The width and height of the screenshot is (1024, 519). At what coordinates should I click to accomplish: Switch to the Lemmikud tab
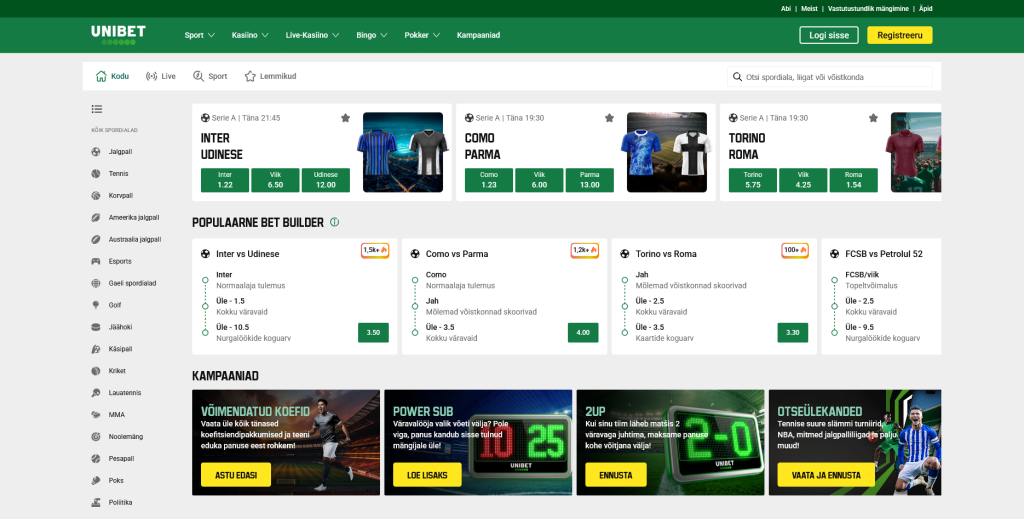[270, 76]
